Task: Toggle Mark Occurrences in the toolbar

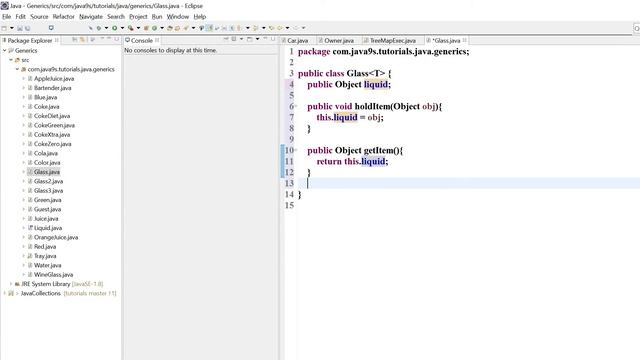Action: pyautogui.click(x=209, y=28)
